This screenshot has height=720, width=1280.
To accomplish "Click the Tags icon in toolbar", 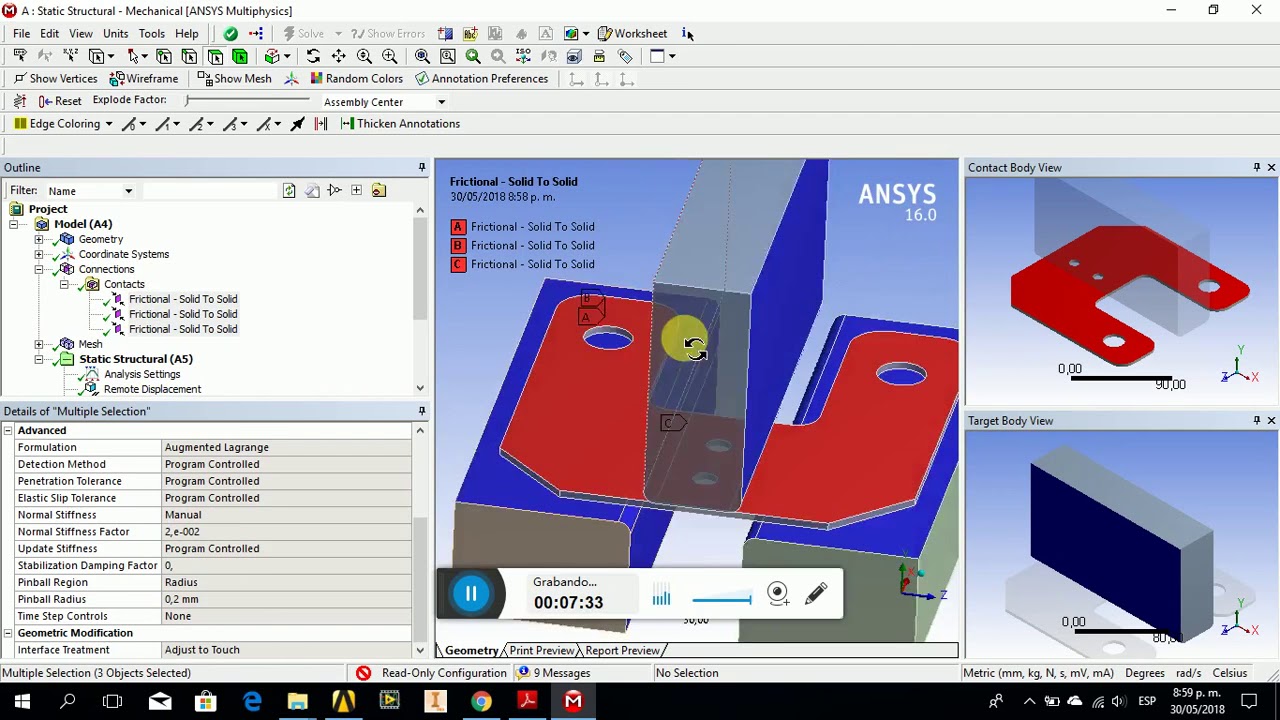I will pos(625,56).
